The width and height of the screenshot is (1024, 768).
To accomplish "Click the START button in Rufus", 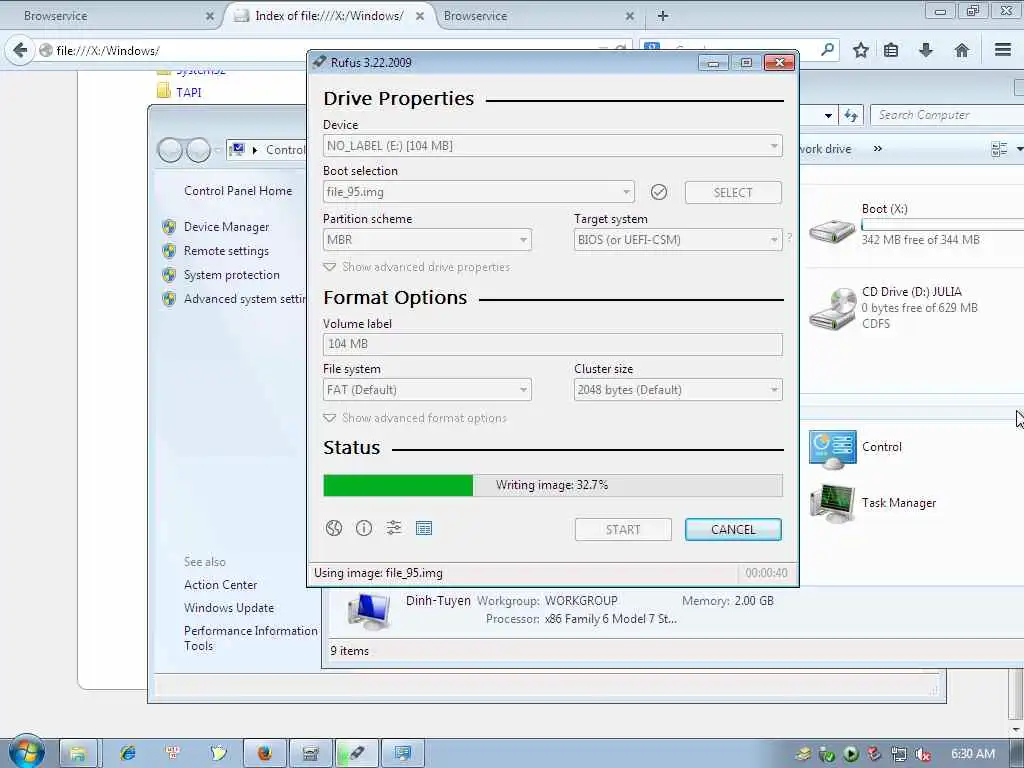I will tap(623, 530).
